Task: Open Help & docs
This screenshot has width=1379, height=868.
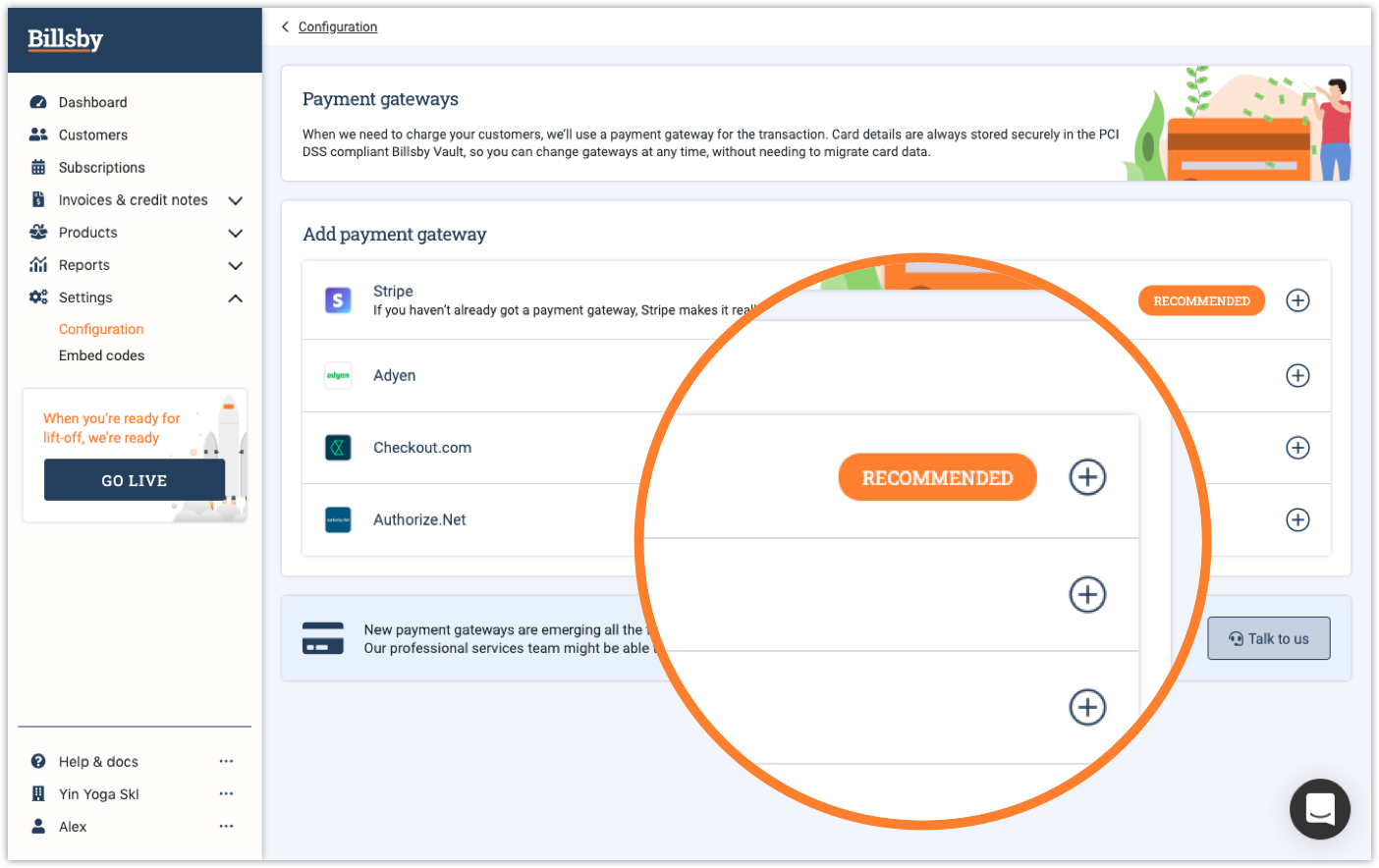Action: [98, 761]
